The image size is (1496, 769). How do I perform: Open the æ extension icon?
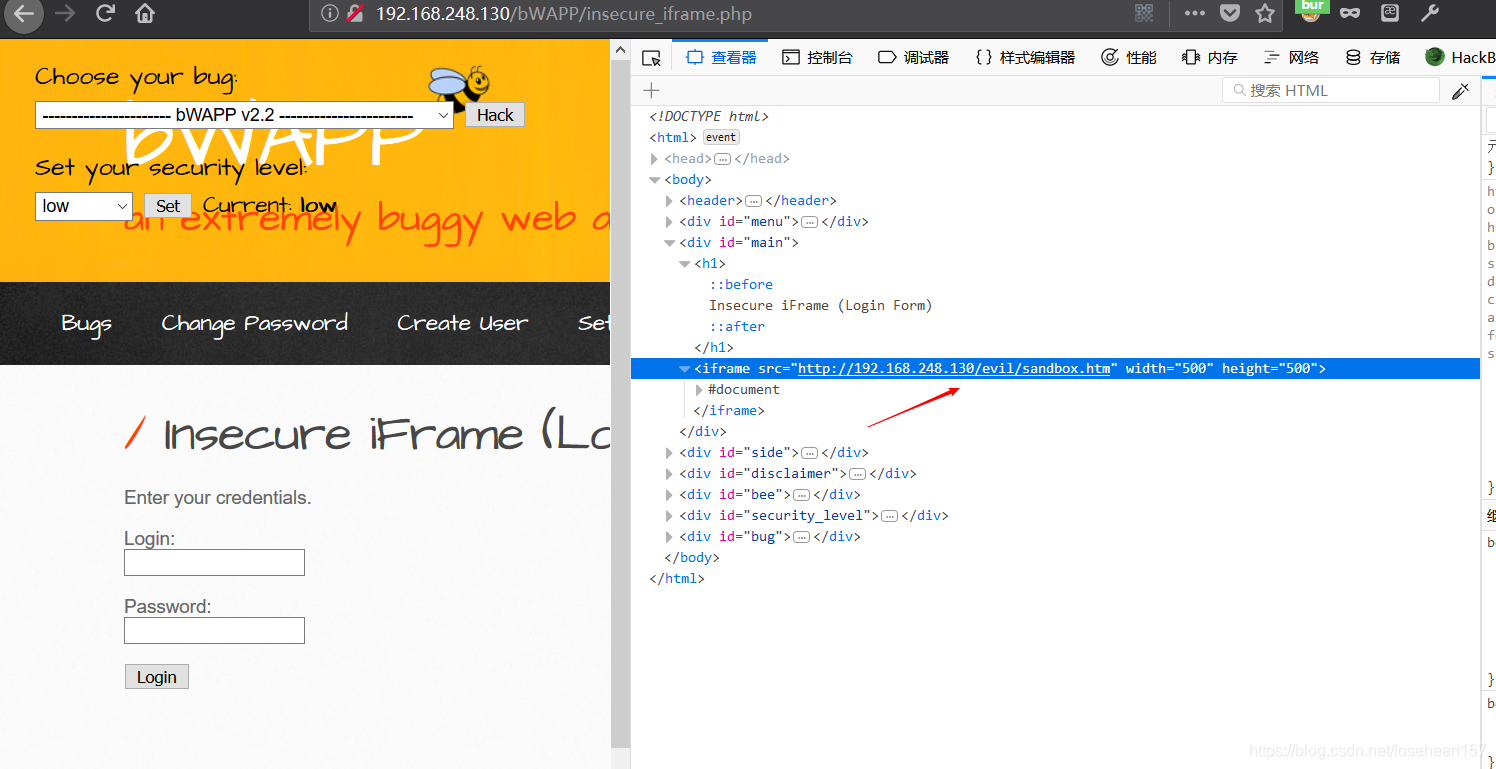[1390, 13]
